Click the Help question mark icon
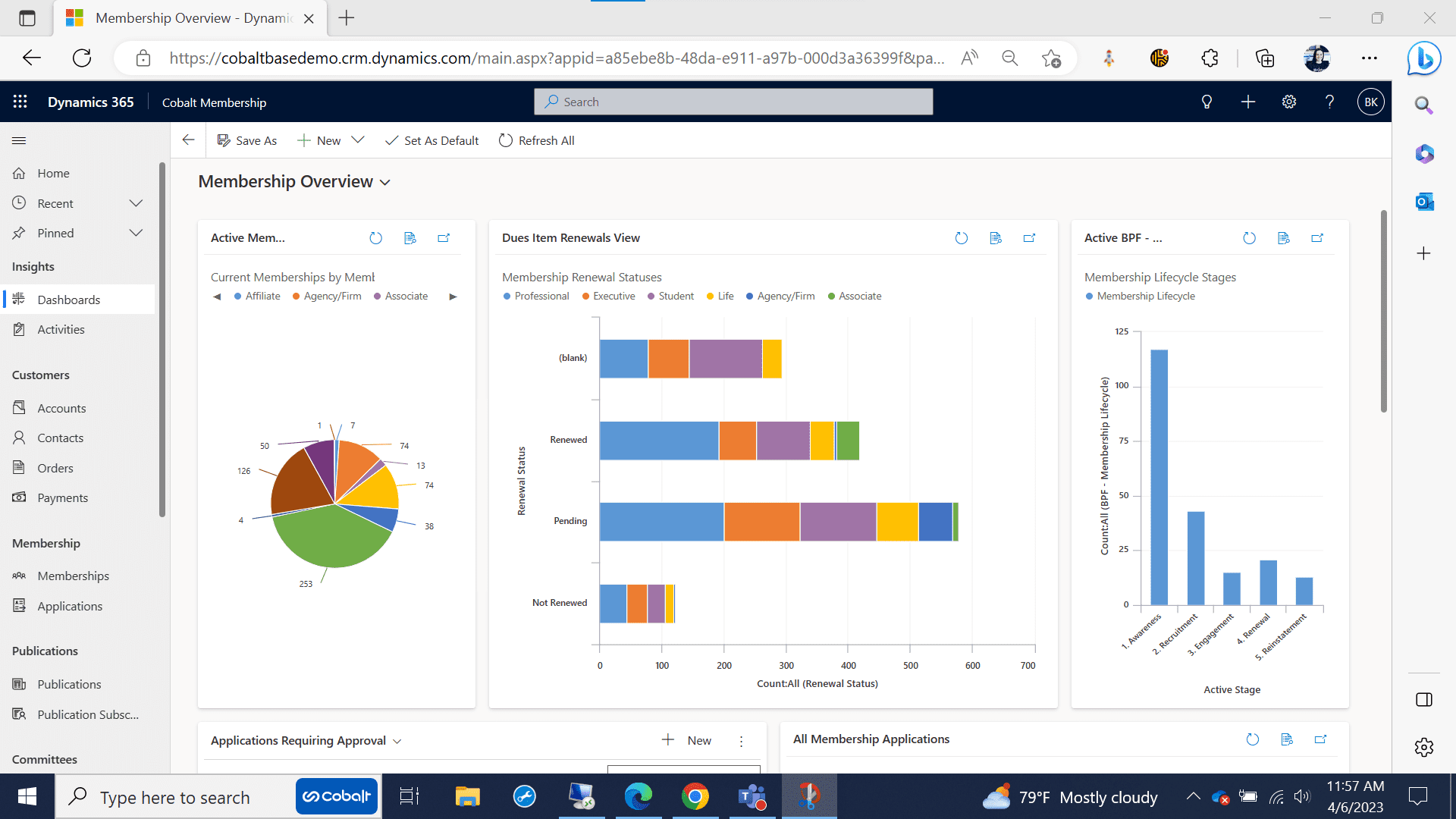Image resolution: width=1456 pixels, height=819 pixels. 1329,101
